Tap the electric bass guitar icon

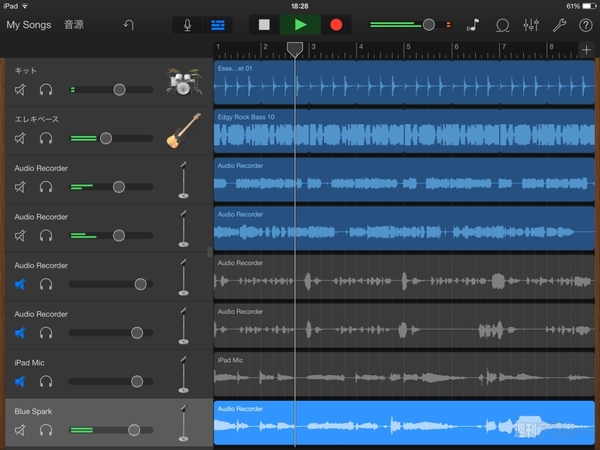[183, 131]
